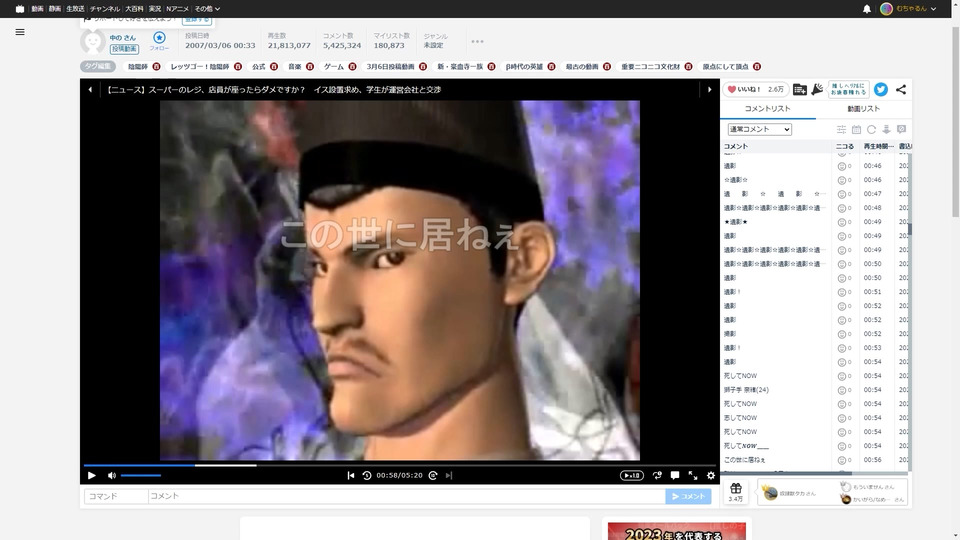The height and width of the screenshot is (540, 960).
Task: Switch to the コメントリスト tab
Action: (x=767, y=109)
